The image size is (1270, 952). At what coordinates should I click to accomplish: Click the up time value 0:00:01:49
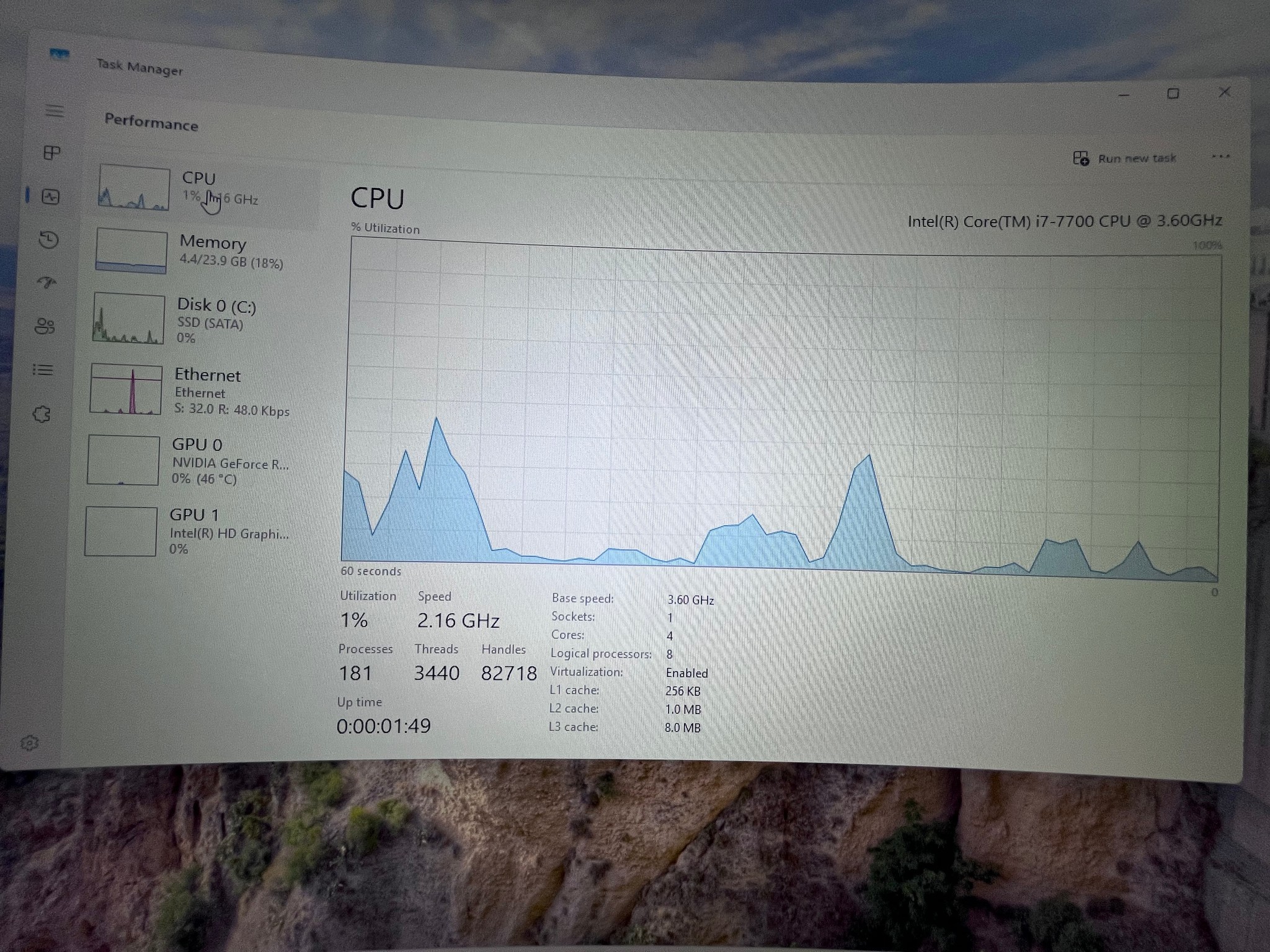pos(384,726)
